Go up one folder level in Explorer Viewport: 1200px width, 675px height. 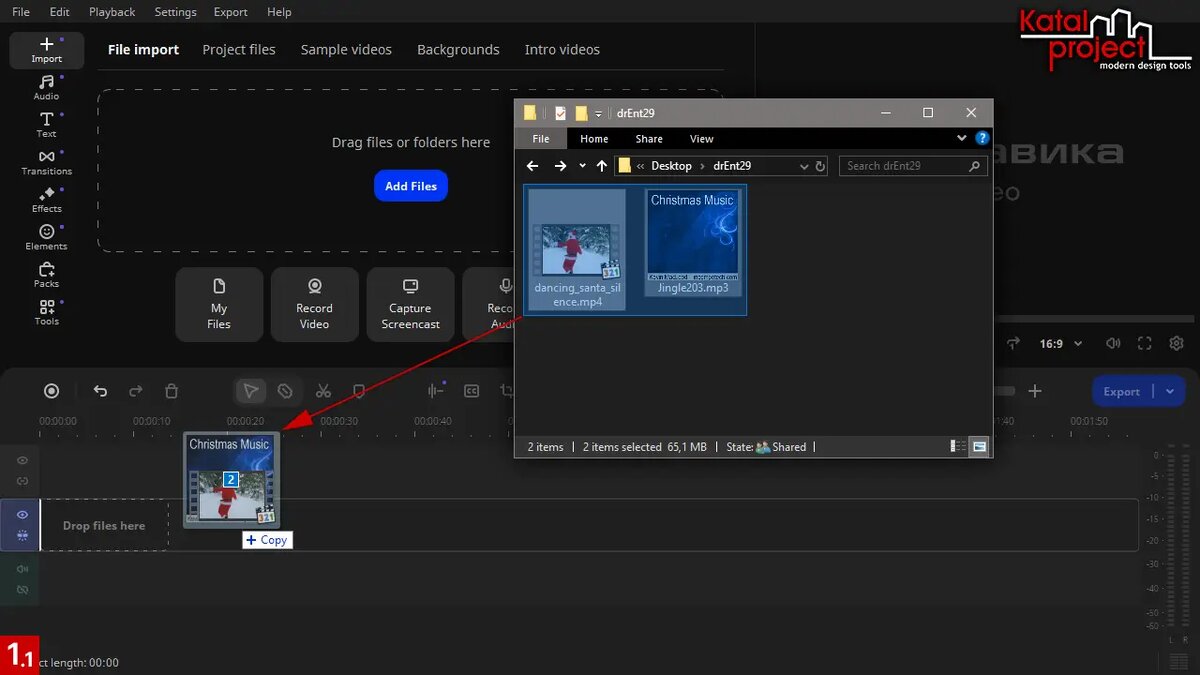[x=601, y=166]
